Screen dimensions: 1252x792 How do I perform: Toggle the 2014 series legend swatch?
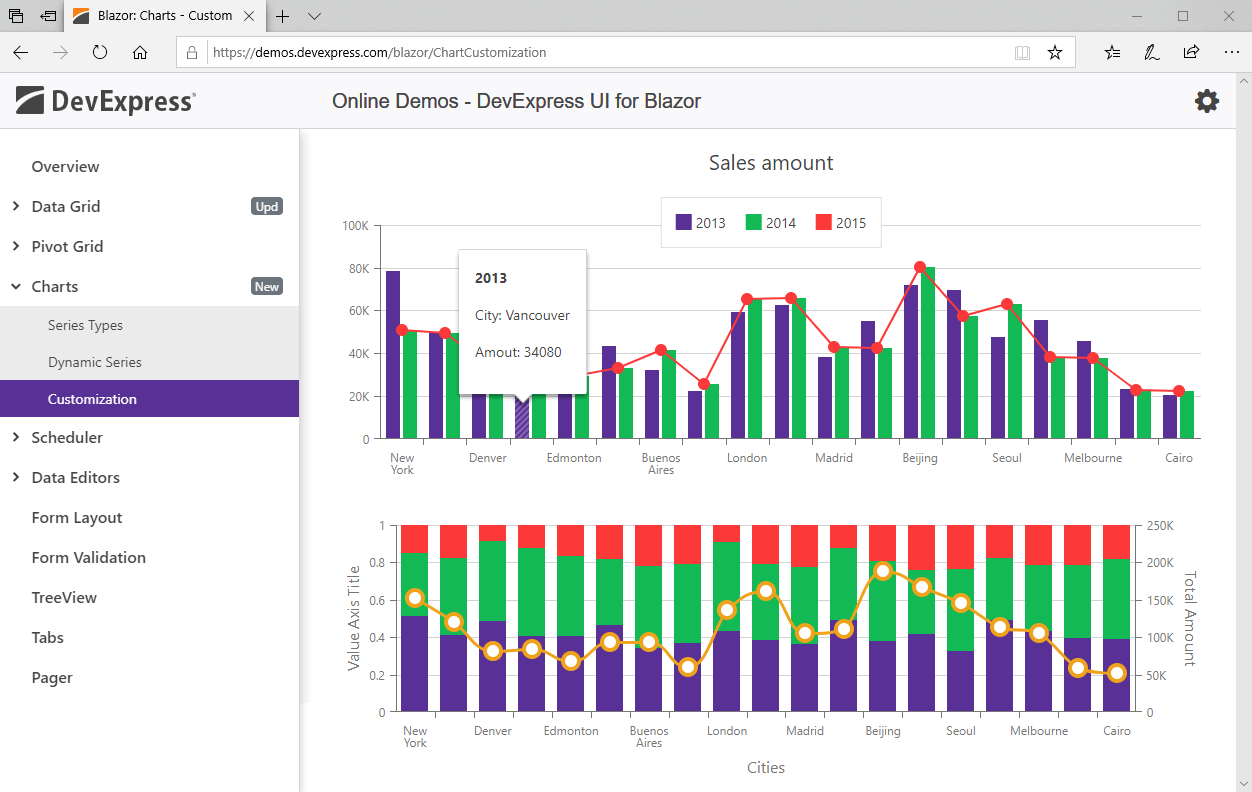754,223
